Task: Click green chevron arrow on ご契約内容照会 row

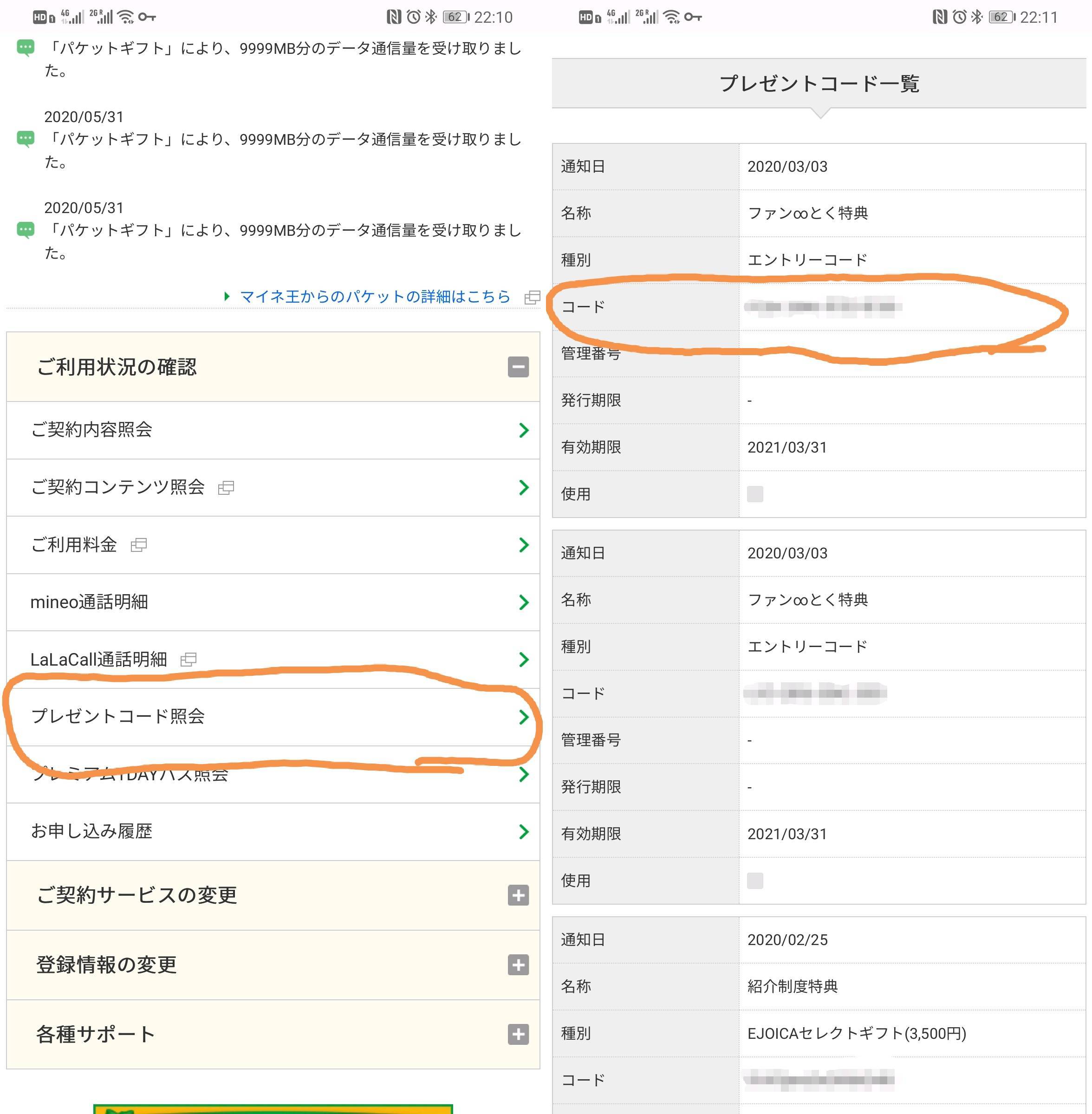Action: (x=523, y=430)
